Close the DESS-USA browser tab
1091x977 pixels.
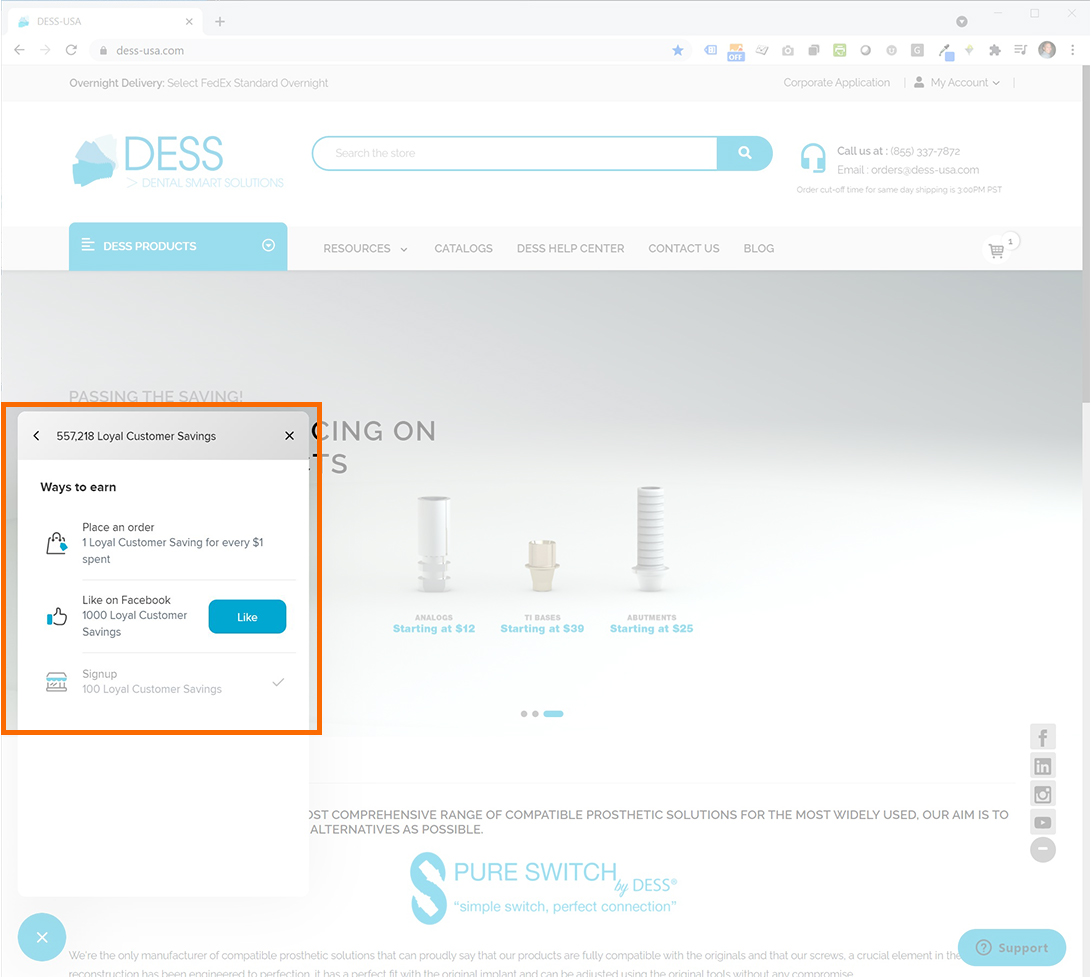point(189,22)
